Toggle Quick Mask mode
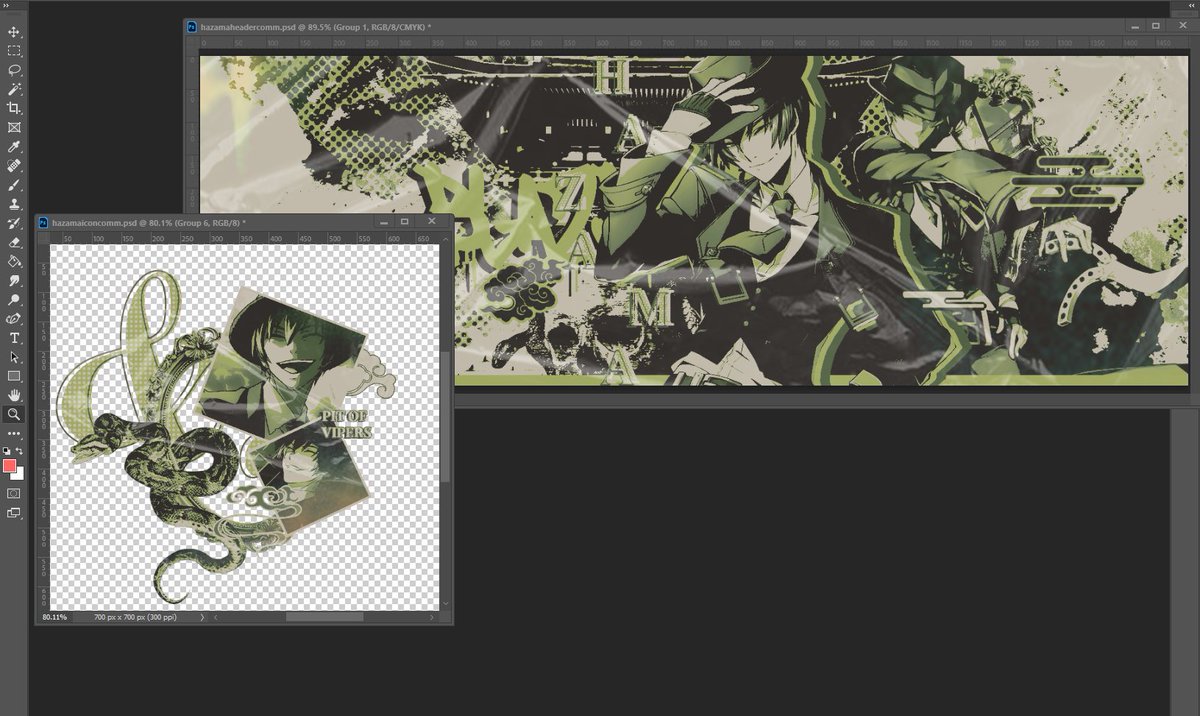The width and height of the screenshot is (1200, 716). coord(14,494)
